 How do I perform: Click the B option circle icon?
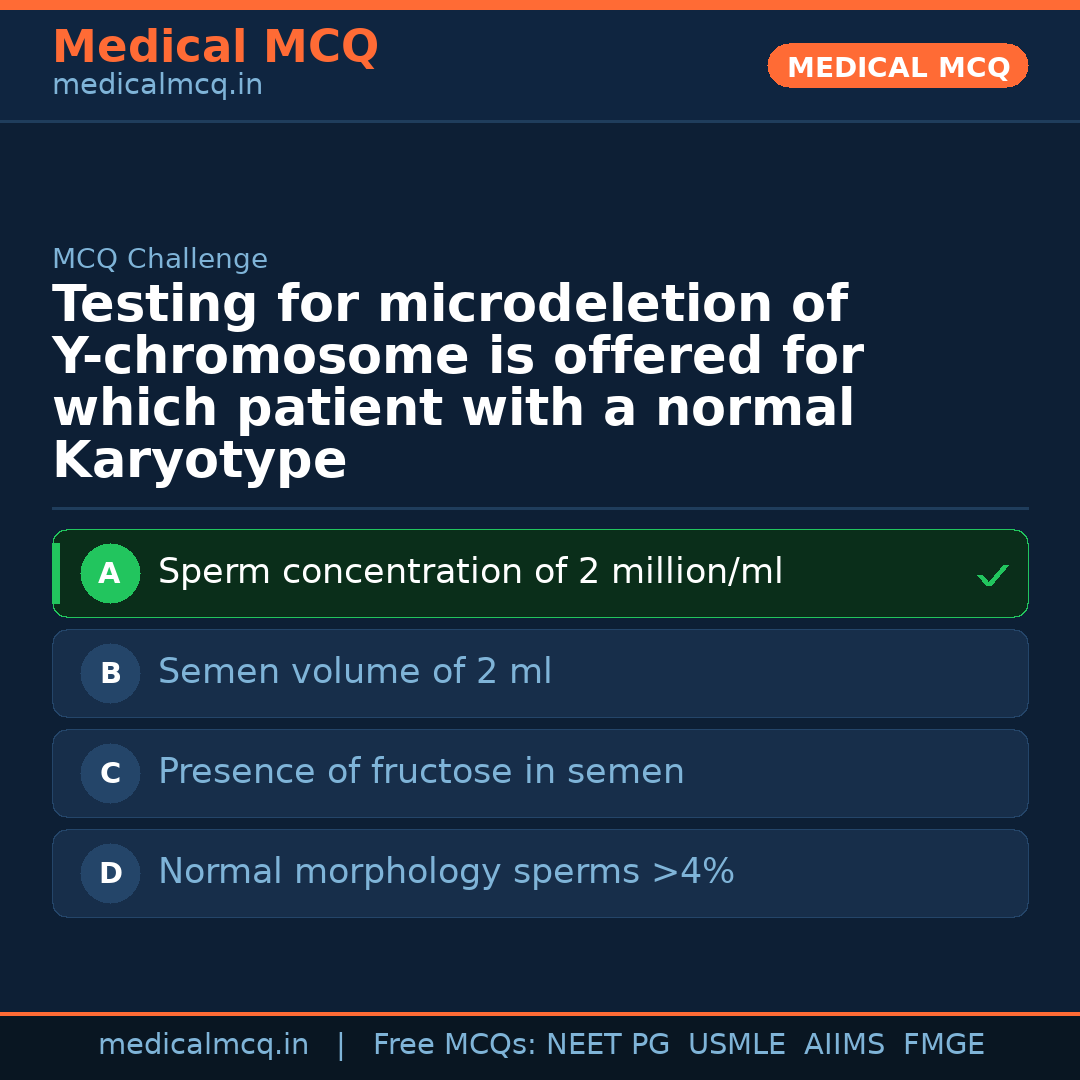[110, 674]
